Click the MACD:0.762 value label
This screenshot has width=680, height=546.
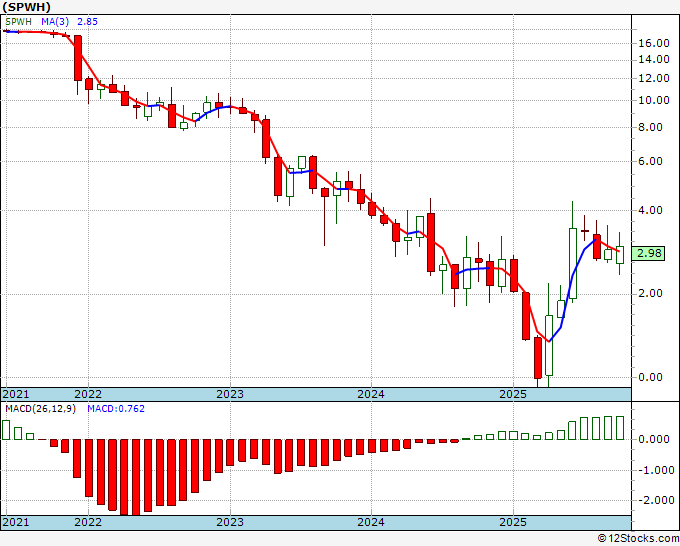point(116,409)
